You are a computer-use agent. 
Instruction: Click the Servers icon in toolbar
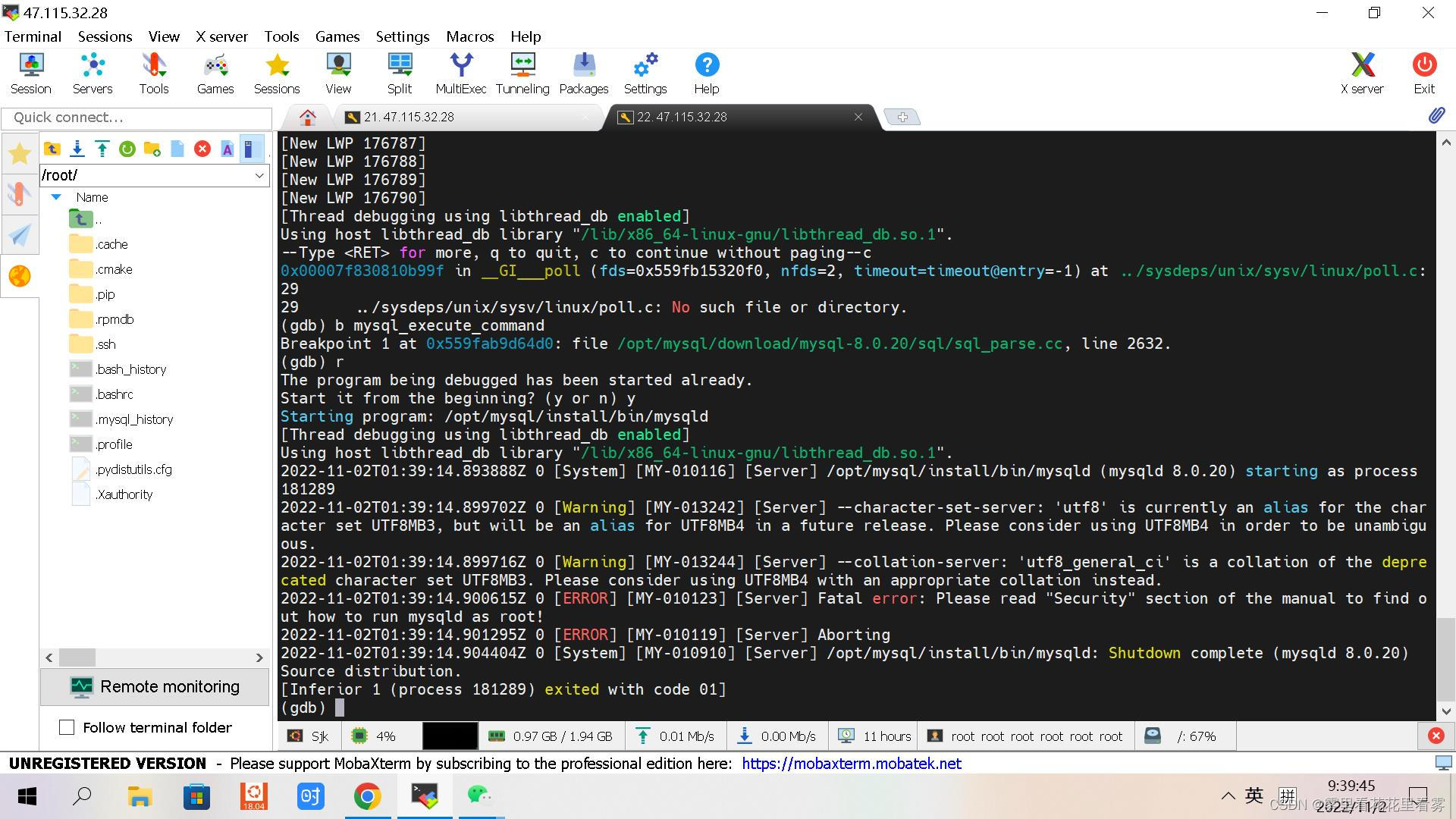coord(91,75)
